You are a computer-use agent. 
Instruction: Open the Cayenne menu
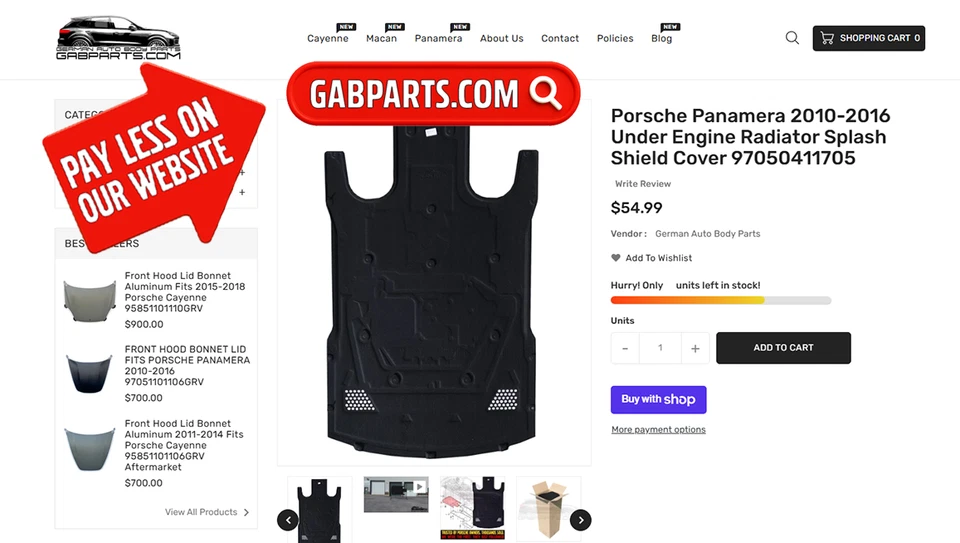coord(328,38)
